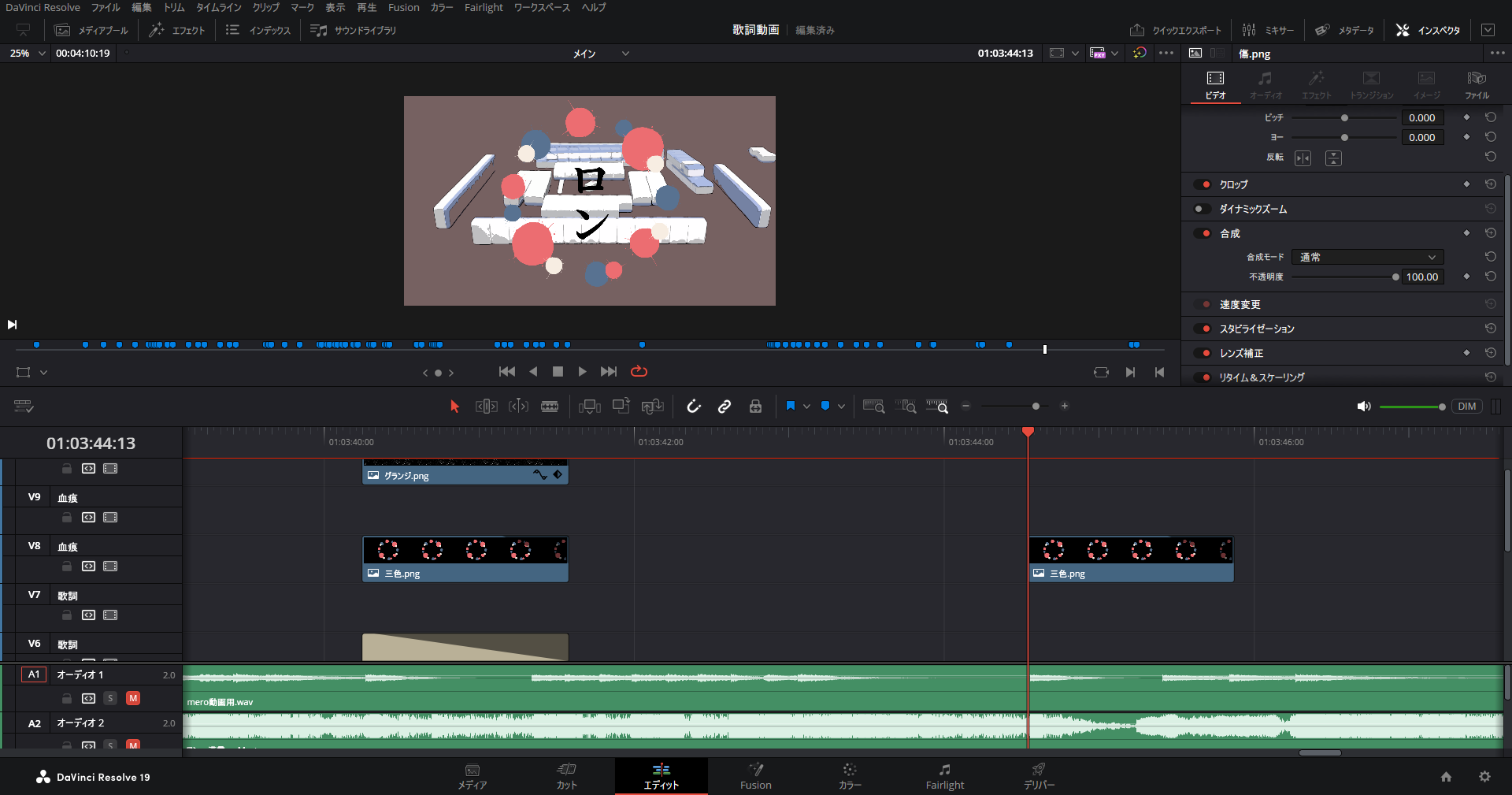1512x795 pixels.
Task: Toggle the クロップ section enable switch
Action: [1203, 184]
